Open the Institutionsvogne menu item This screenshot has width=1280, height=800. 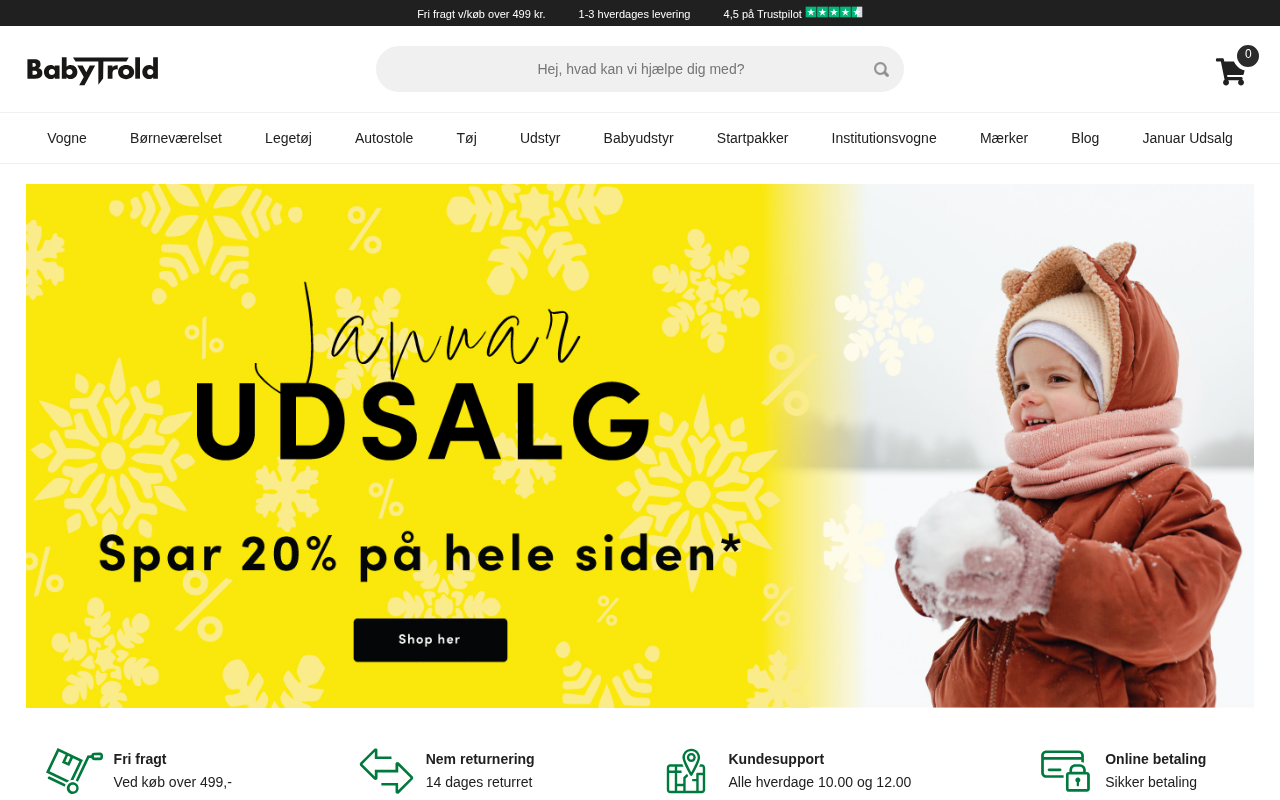tap(884, 138)
